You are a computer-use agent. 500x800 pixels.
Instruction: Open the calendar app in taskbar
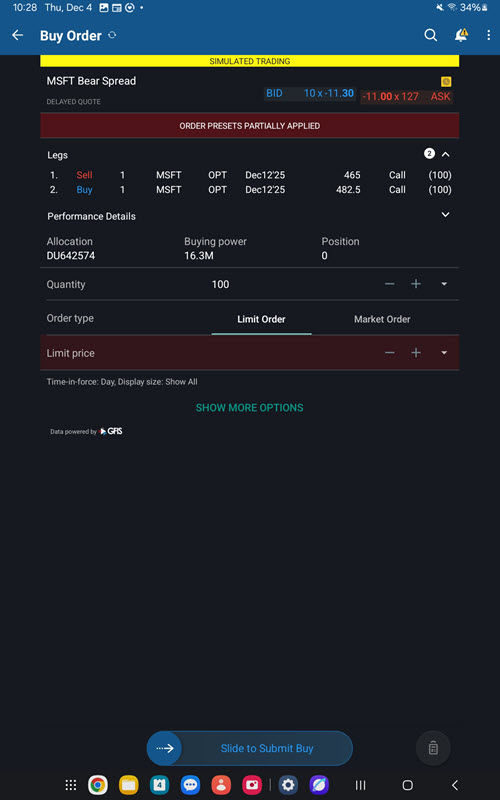click(160, 785)
